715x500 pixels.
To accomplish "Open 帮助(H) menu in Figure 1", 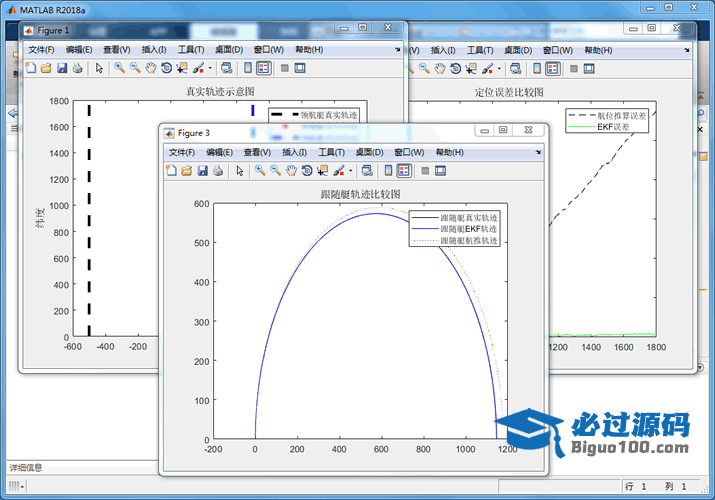I will [309, 50].
